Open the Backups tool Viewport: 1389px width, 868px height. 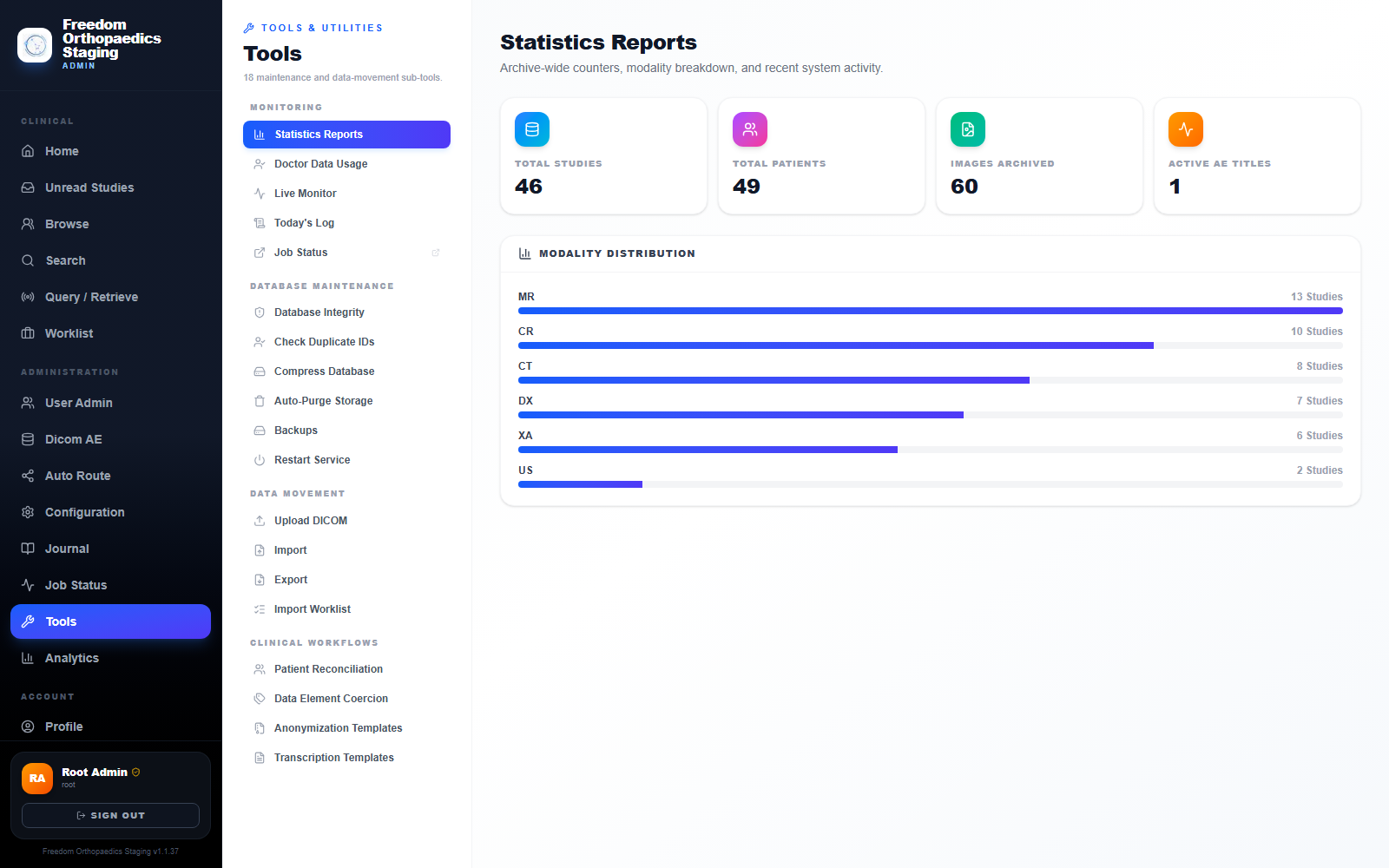(346, 431)
